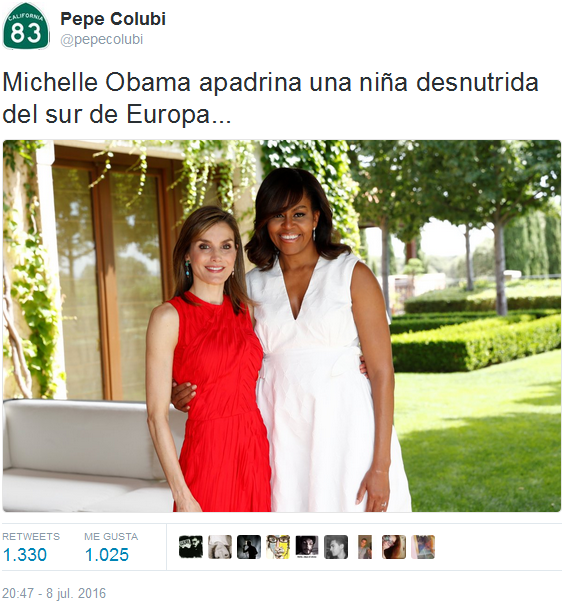563x603 pixels.
Task: Open the grayscale side-profile man avatar
Action: (336, 547)
